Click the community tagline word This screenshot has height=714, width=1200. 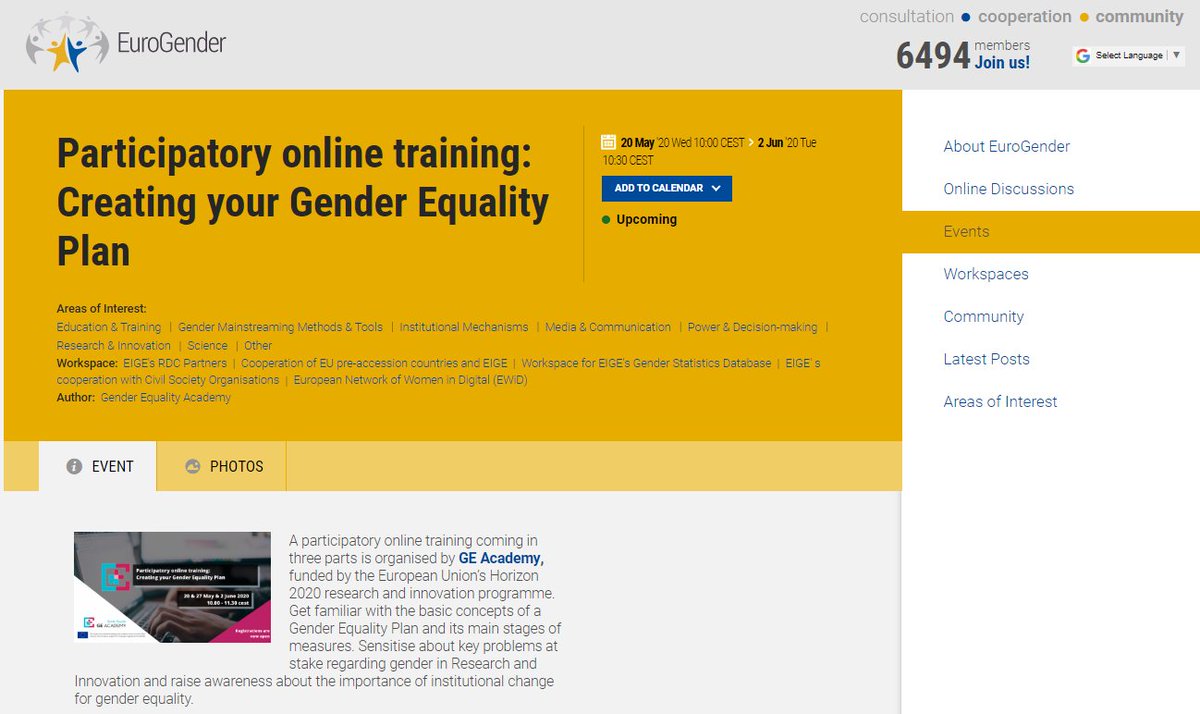[x=1140, y=17]
